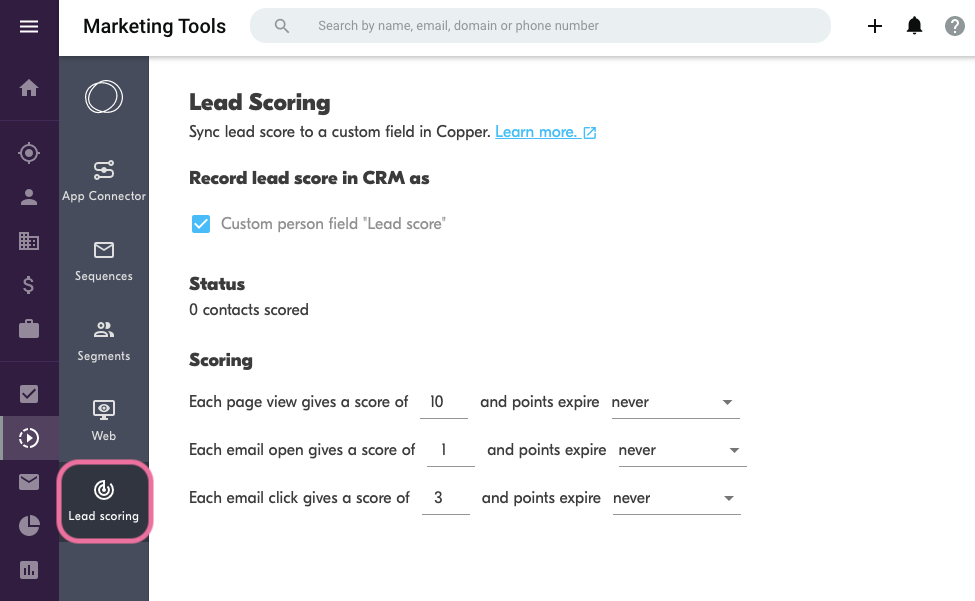This screenshot has width=975, height=601.
Task: Edit the page view score field
Action: 443,402
